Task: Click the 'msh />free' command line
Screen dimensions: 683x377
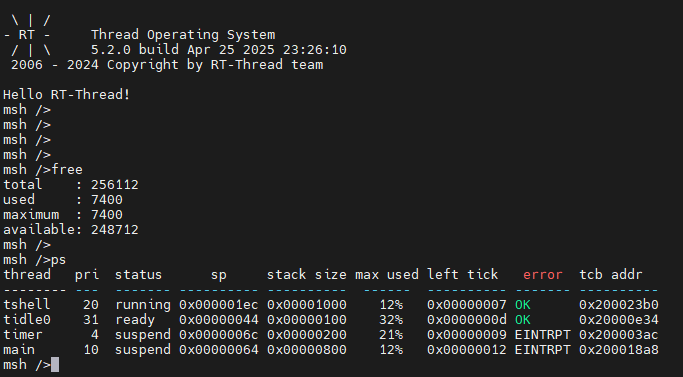Action: point(43,170)
